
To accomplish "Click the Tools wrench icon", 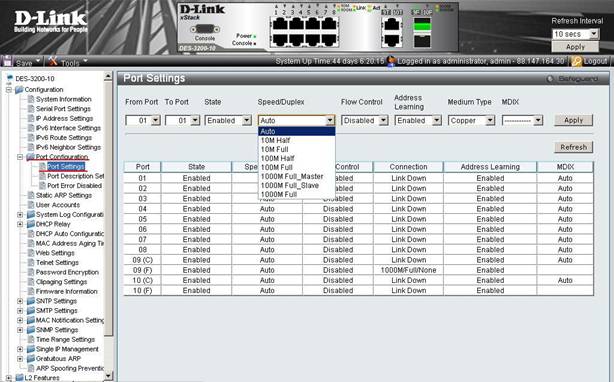I will [x=53, y=61].
